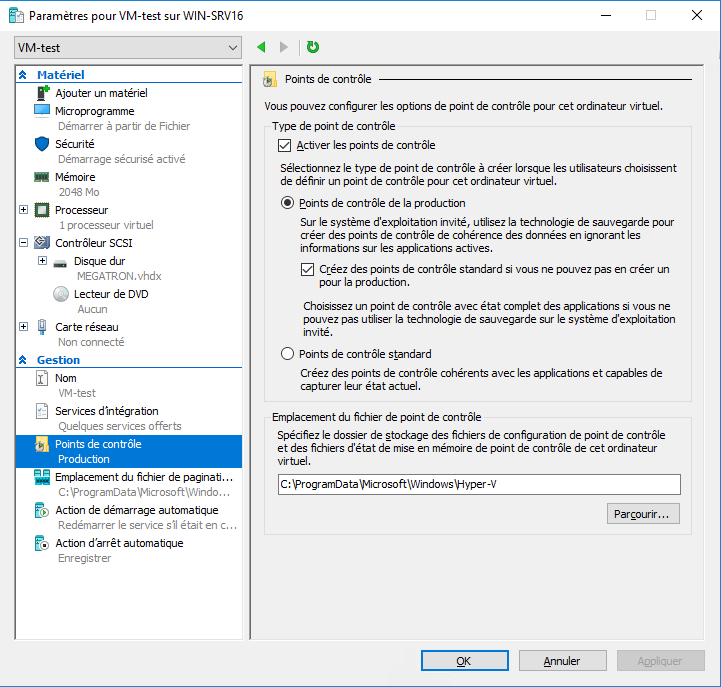Click the 2048 Mo memory value

[x=79, y=192]
